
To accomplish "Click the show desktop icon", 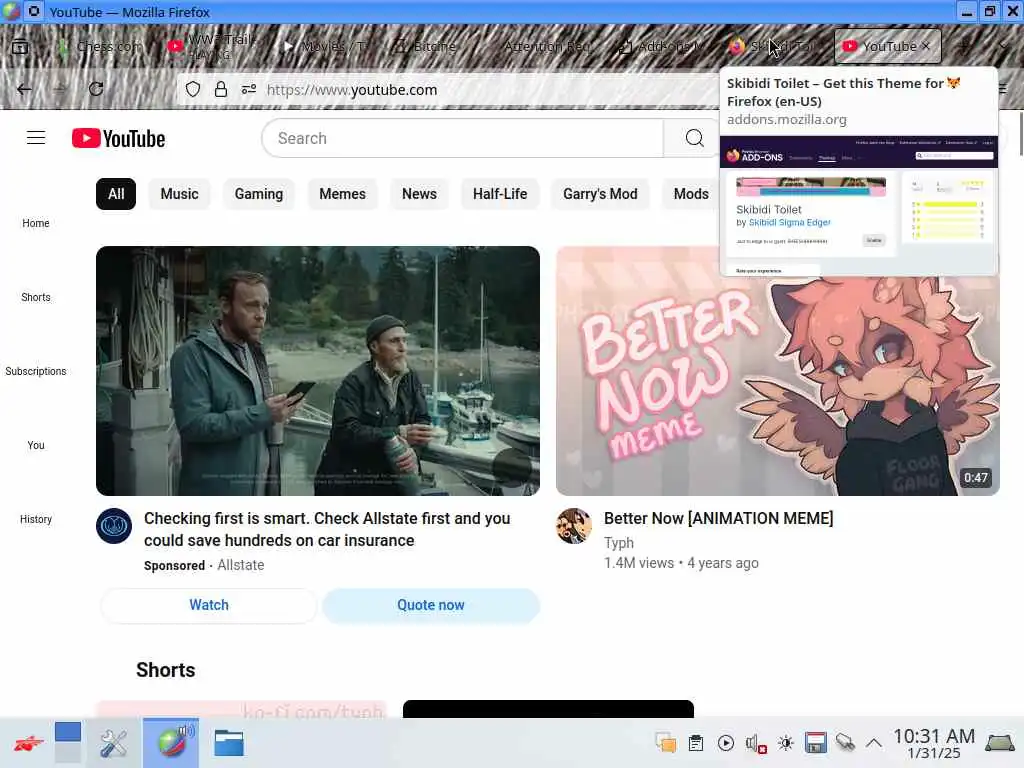I will click(999, 743).
